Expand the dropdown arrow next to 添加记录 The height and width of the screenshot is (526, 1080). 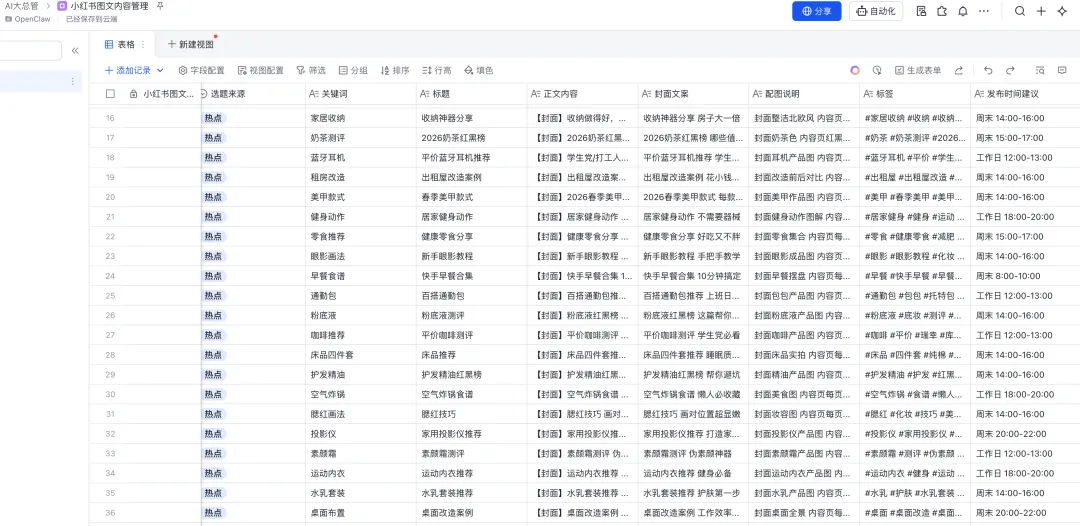[160, 70]
